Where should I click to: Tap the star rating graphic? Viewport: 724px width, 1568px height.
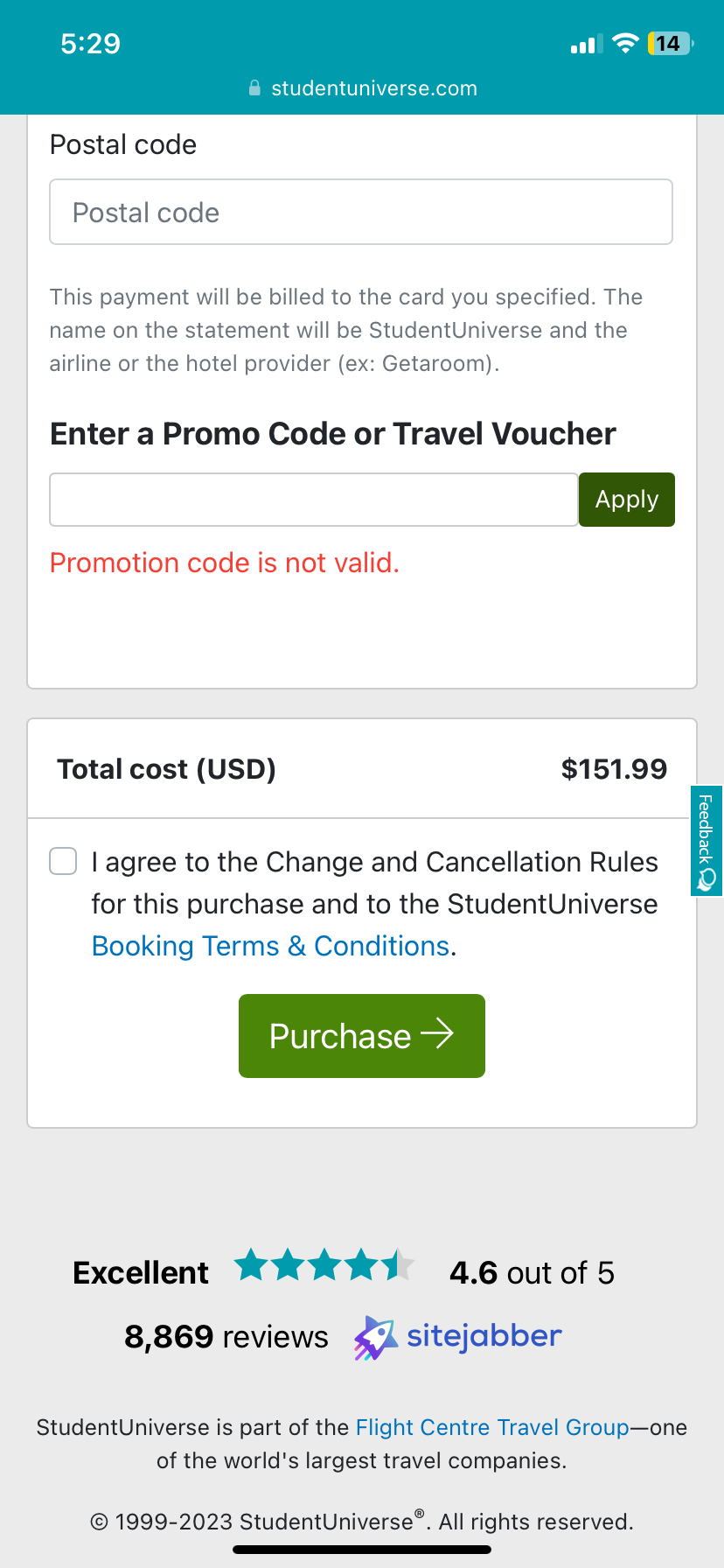tap(324, 1265)
